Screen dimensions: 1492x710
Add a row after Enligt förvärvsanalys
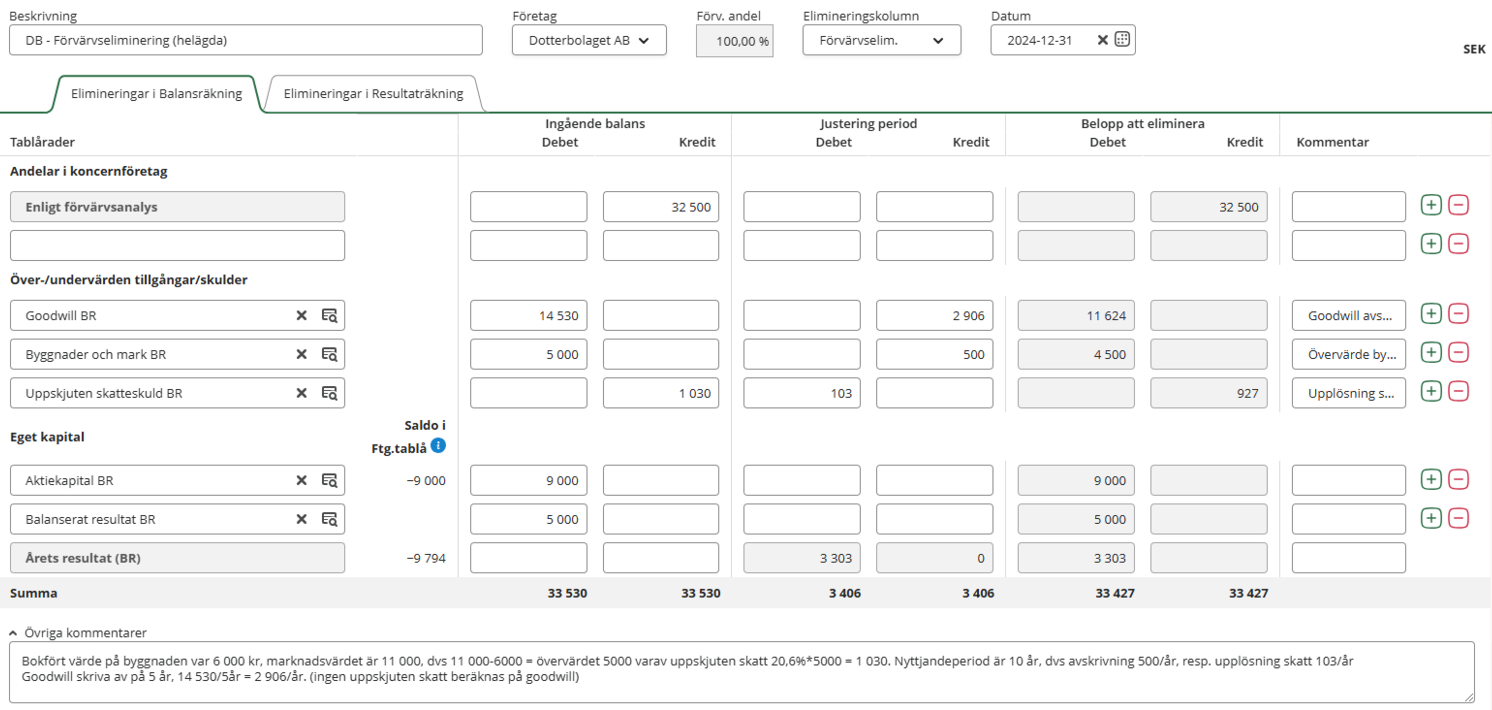(1431, 206)
